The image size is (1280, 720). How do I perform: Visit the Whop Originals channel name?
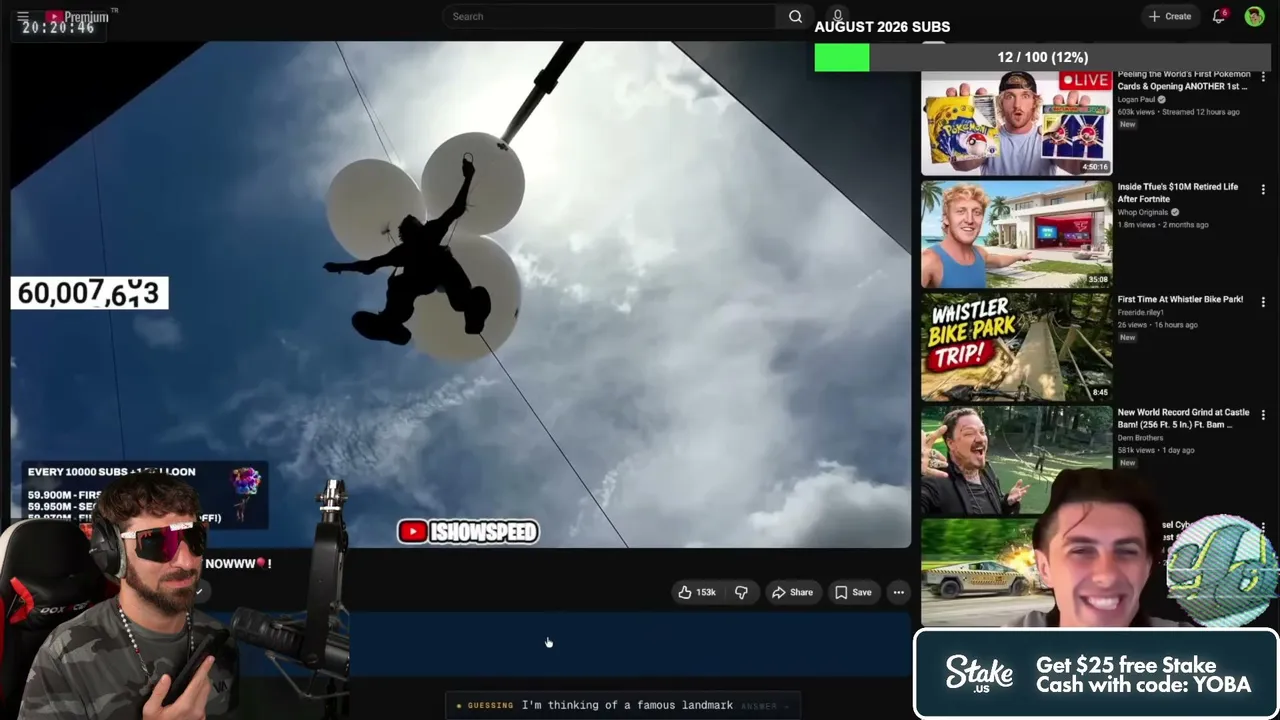click(1143, 212)
